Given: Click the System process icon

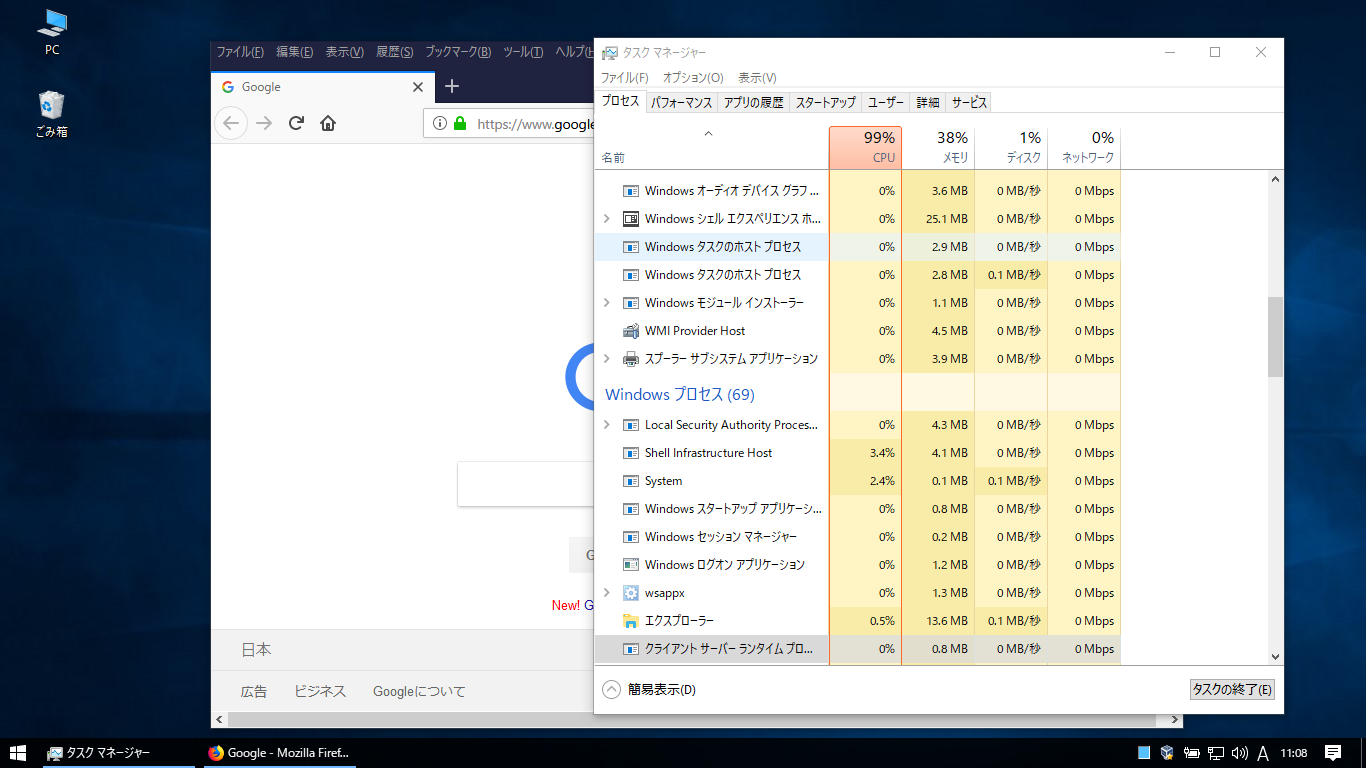Looking at the screenshot, I should [x=631, y=481].
